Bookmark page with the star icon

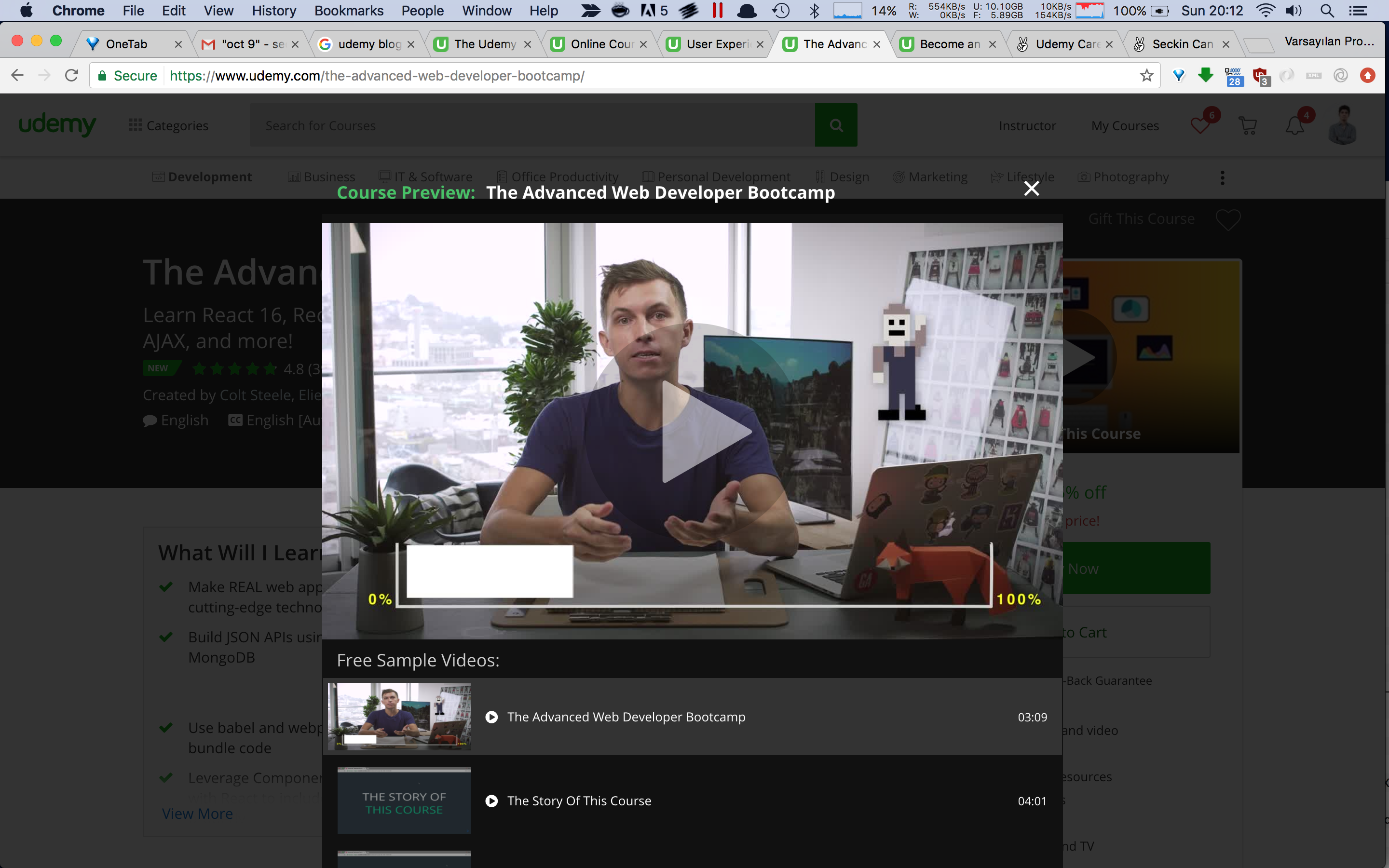[x=1146, y=76]
